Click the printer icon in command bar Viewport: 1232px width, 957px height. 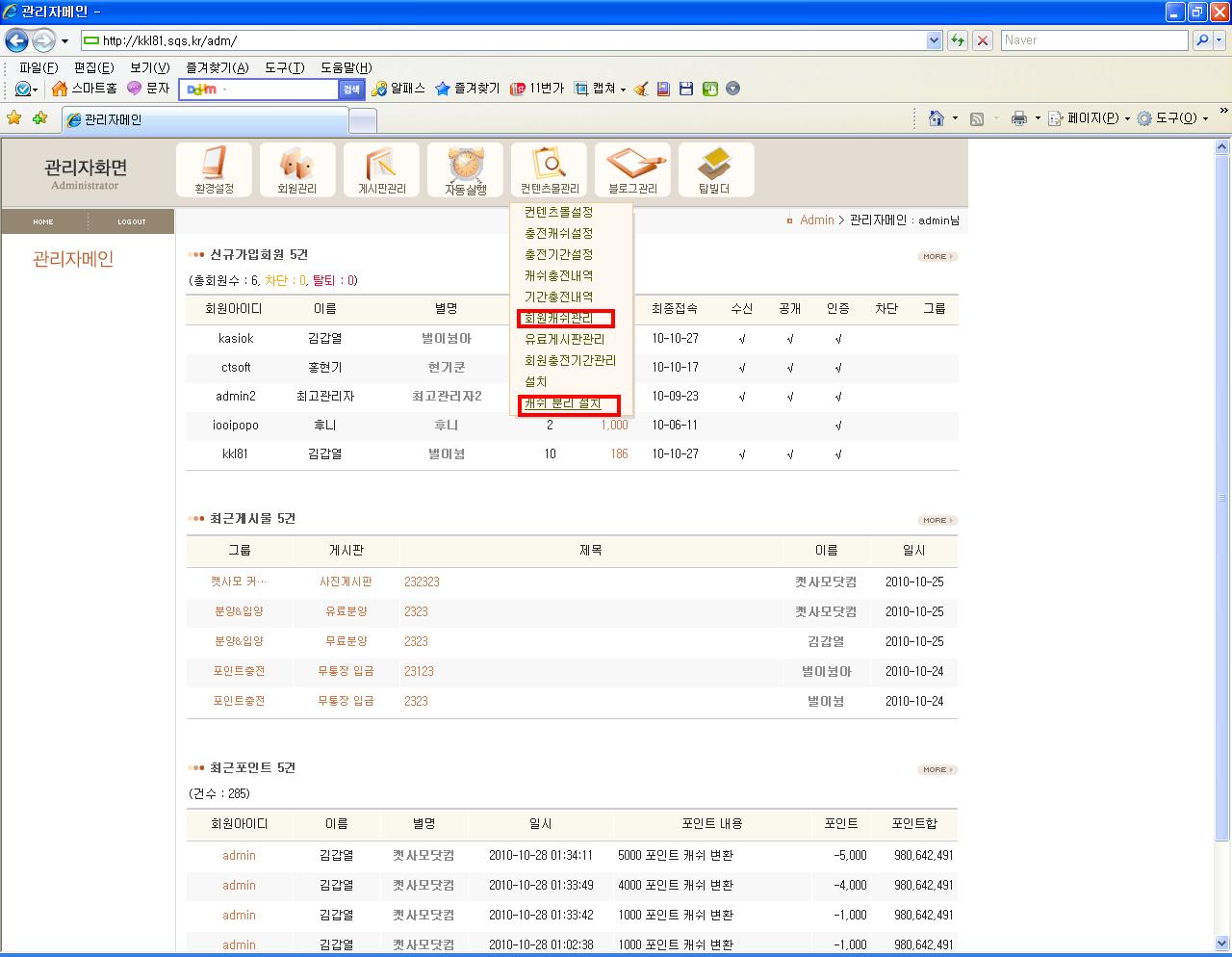pos(1019,118)
